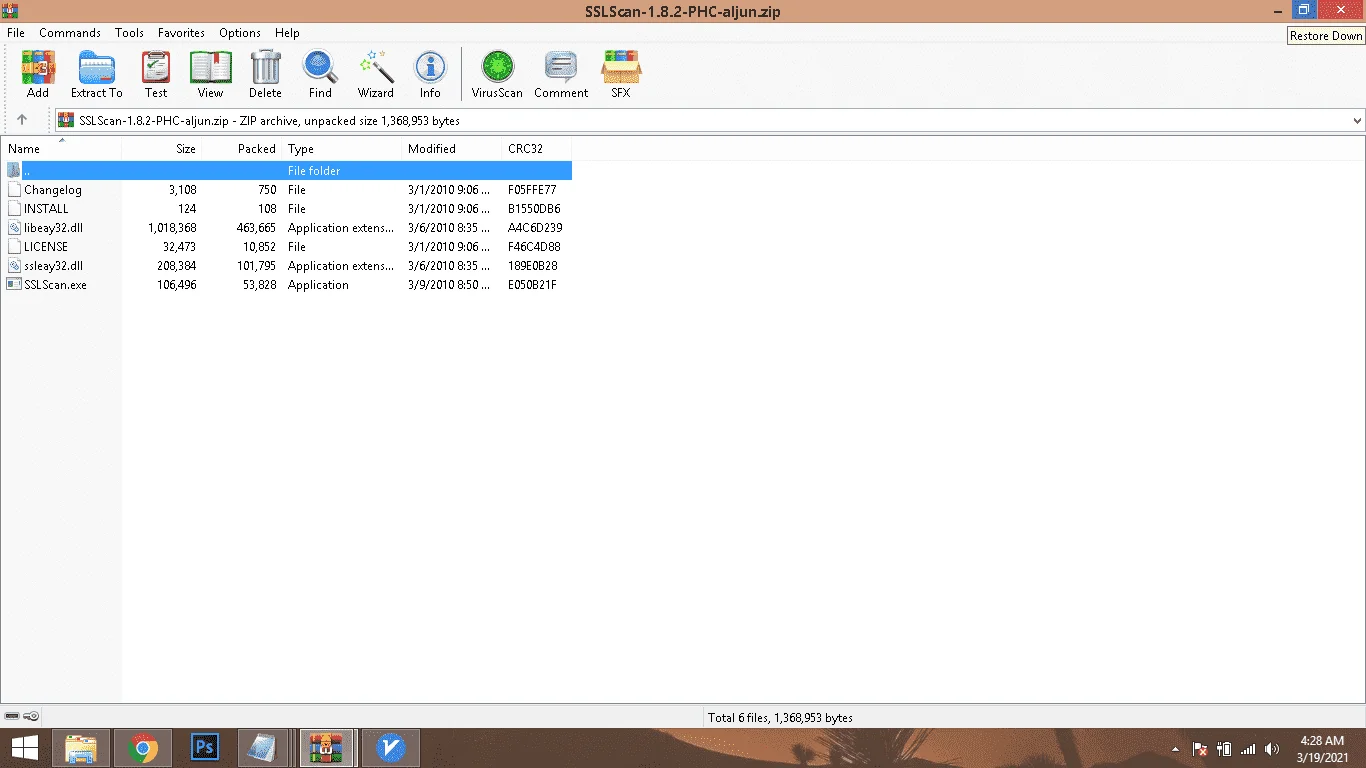Select the INSTALL file name
Image resolution: width=1366 pixels, height=768 pixels.
coord(46,209)
